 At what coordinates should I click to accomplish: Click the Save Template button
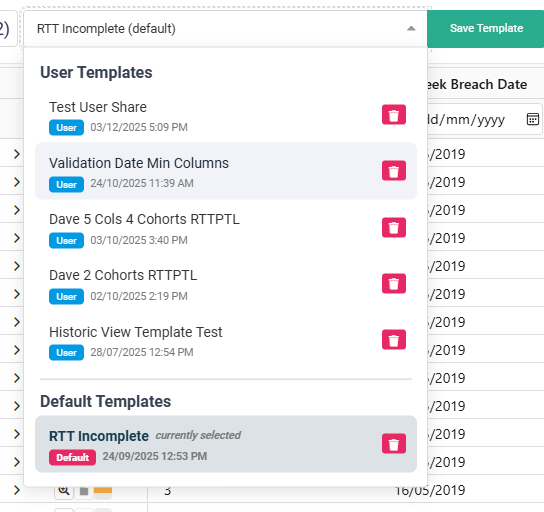(x=486, y=28)
